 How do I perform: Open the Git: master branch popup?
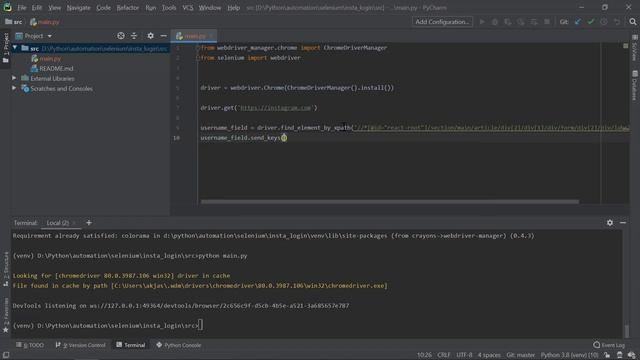(x=520, y=355)
